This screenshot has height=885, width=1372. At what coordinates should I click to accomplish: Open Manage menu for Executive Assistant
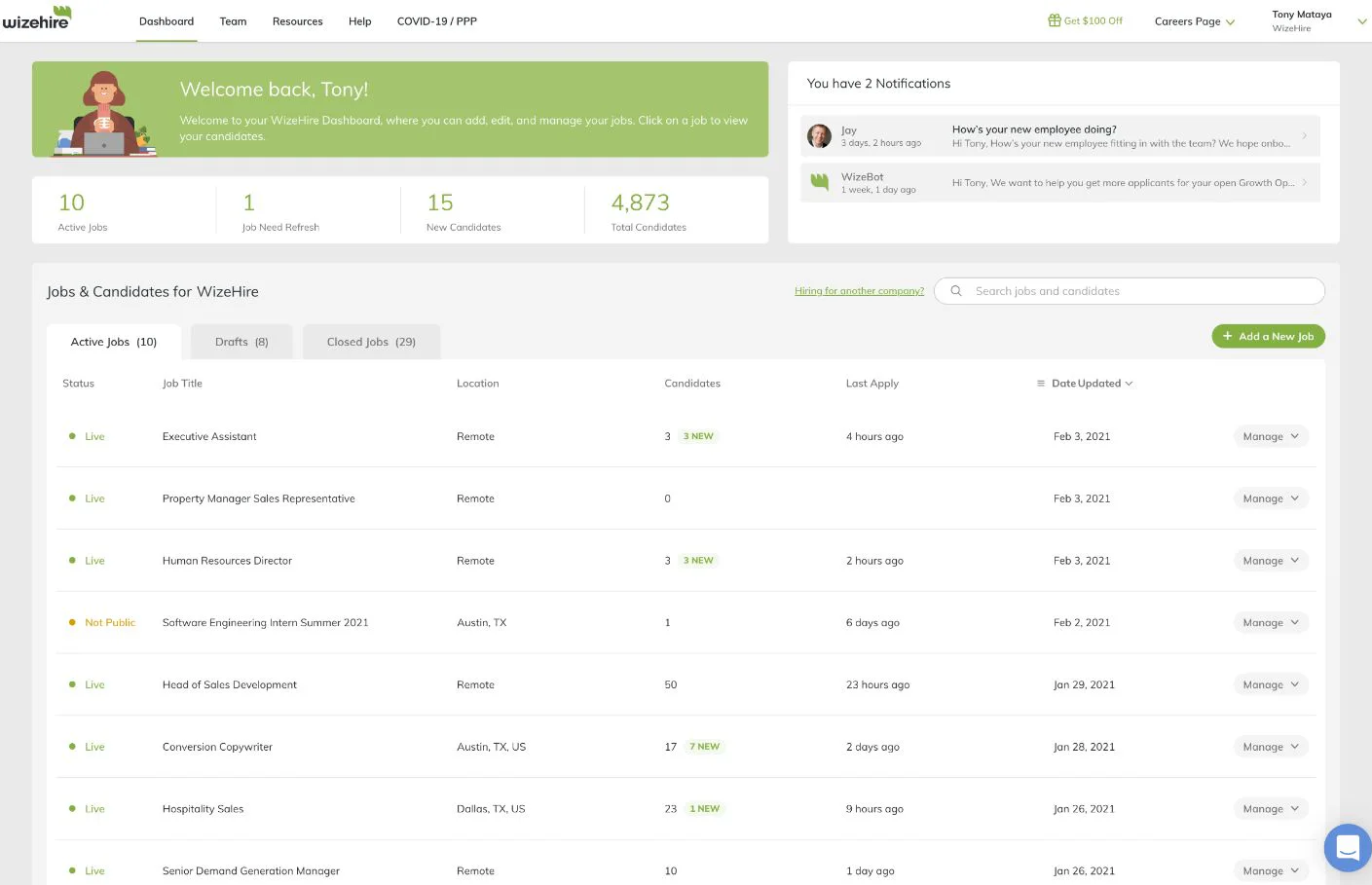tap(1271, 436)
